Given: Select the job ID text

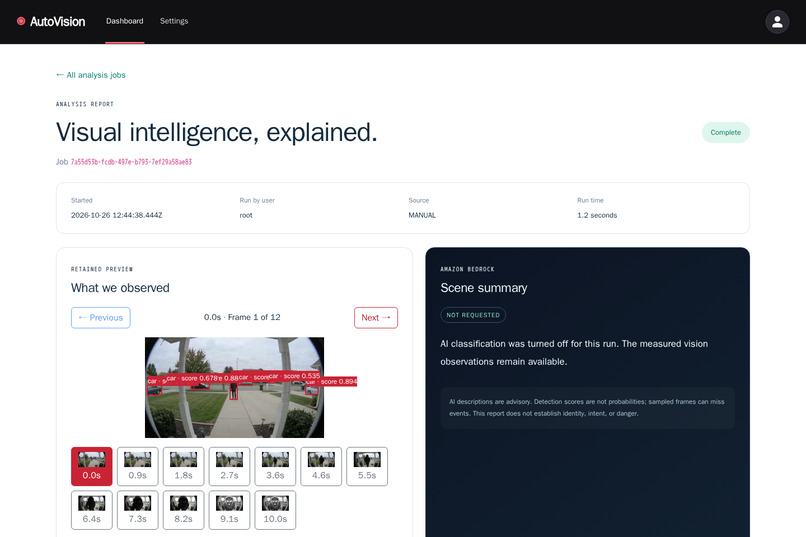Looking at the screenshot, I should pos(131,162).
